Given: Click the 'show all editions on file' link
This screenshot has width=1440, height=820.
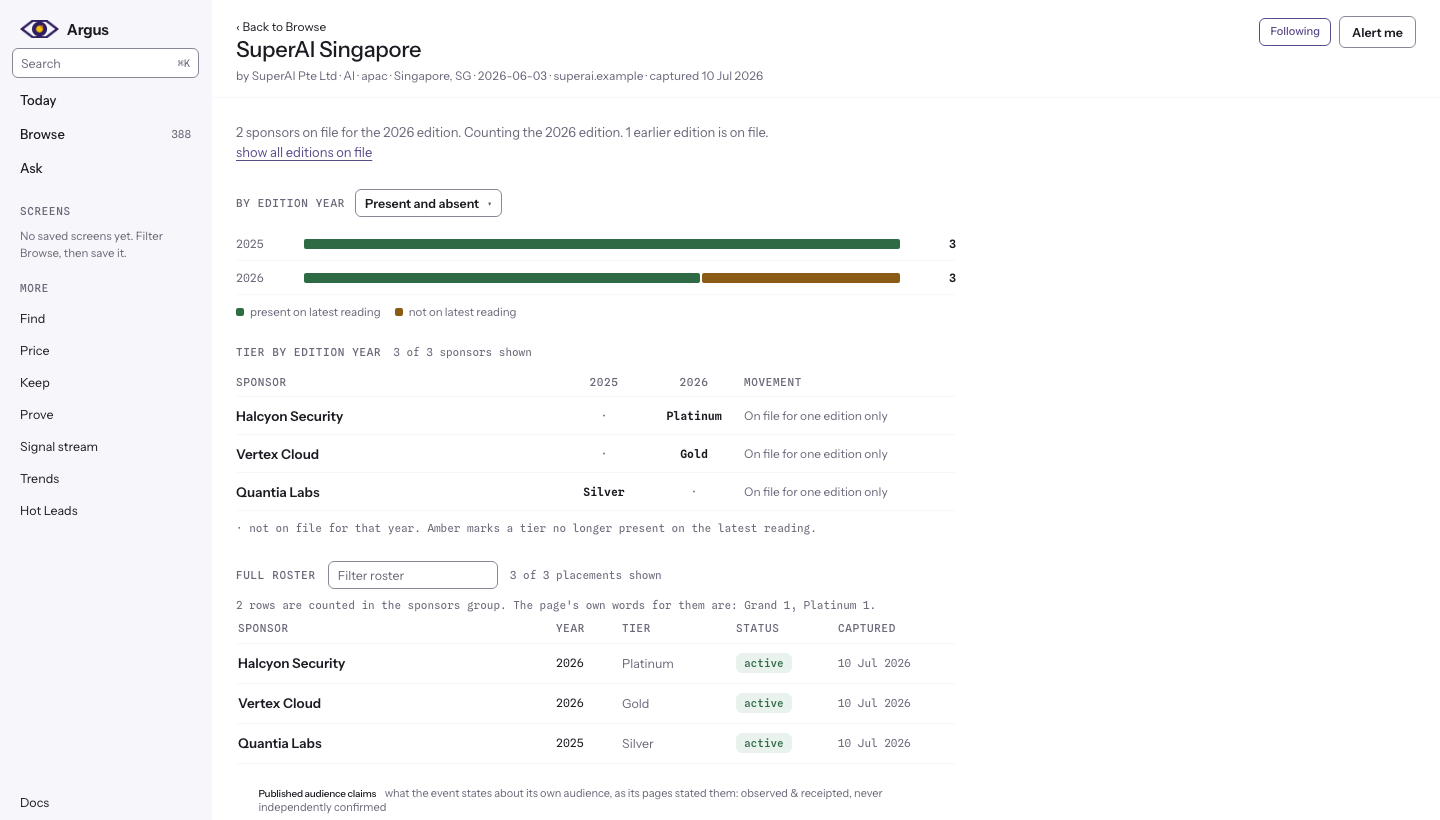Looking at the screenshot, I should tap(304, 152).
